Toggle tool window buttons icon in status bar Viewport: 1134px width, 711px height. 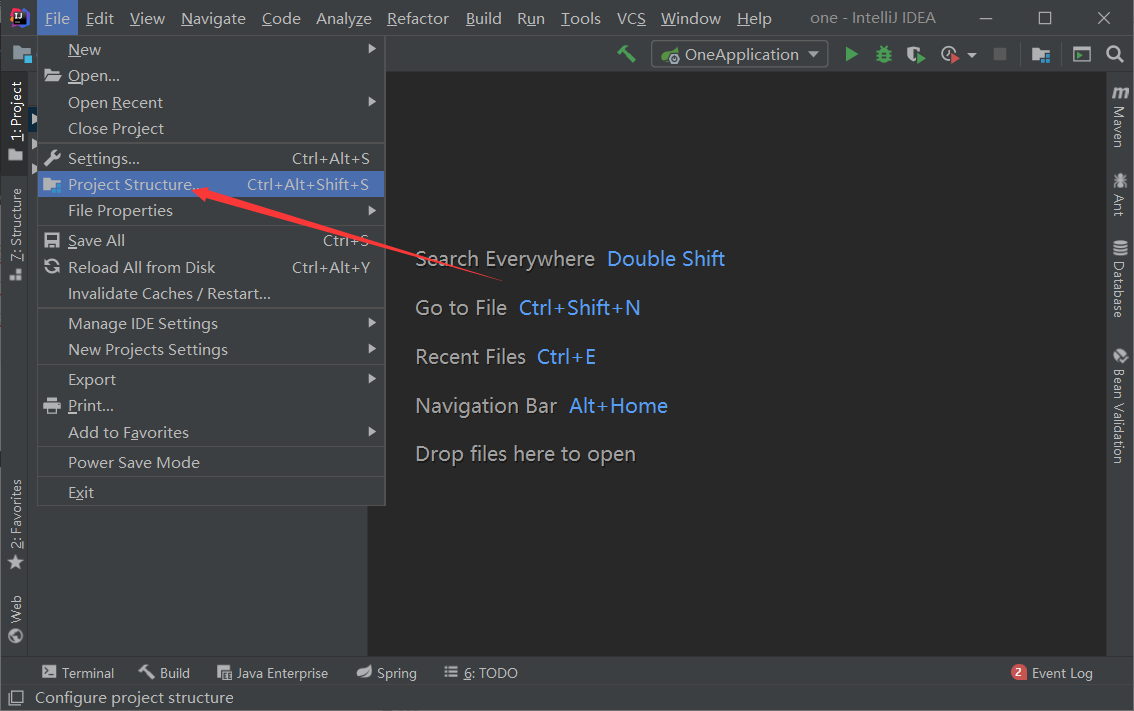(x=16, y=697)
